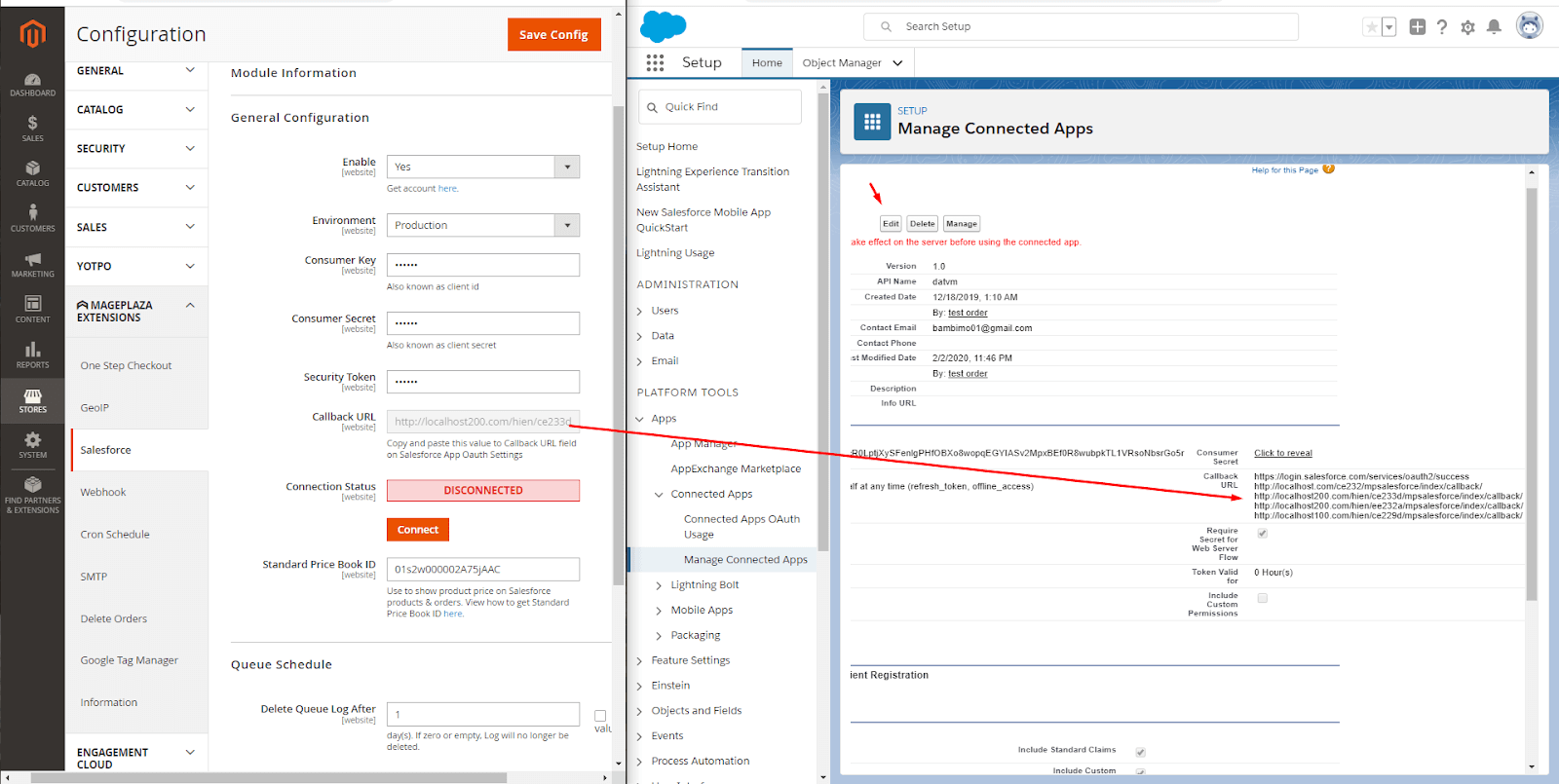
Task: Open Marketing icon in Magento sidebar
Action: tap(32, 264)
